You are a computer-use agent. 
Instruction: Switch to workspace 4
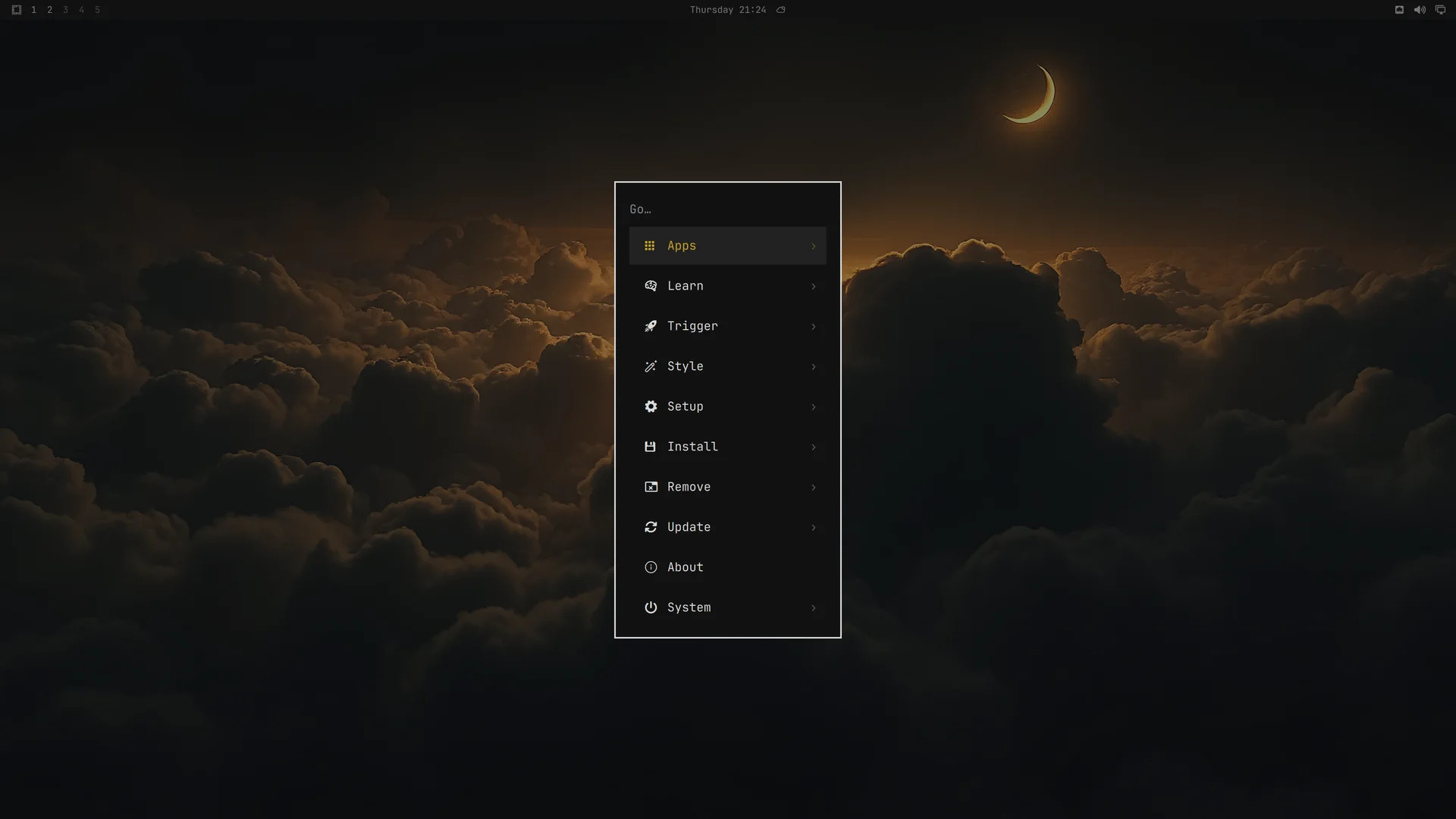pyautogui.click(x=81, y=10)
